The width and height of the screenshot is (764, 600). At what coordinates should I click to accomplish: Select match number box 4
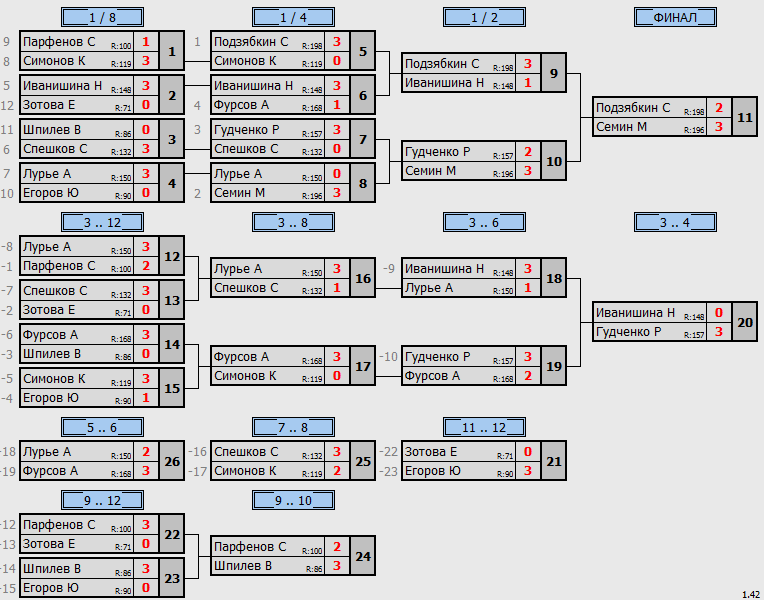click(172, 183)
